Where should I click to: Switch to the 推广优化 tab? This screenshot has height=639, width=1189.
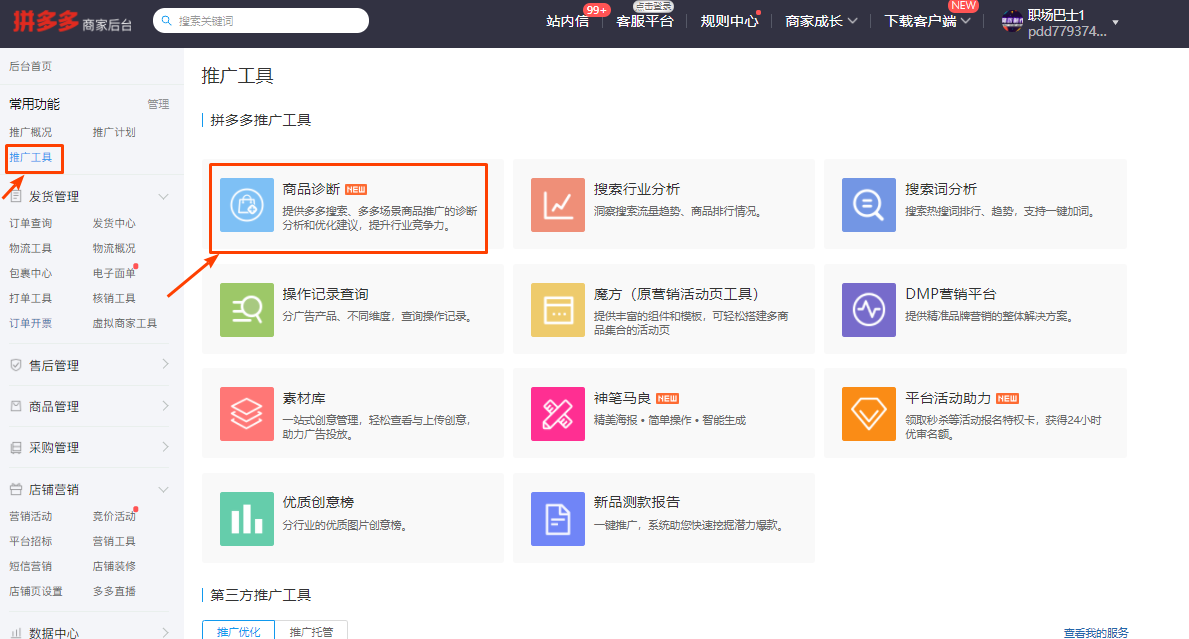(x=238, y=631)
